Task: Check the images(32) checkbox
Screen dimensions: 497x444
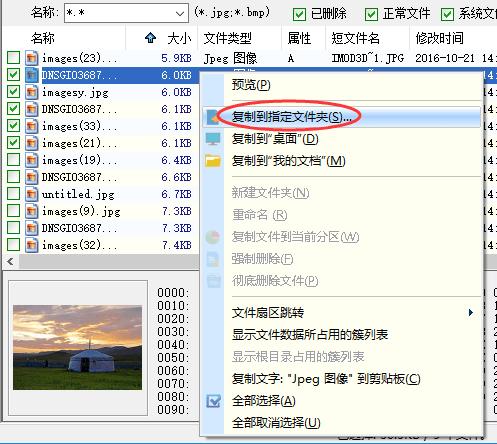Action: pyautogui.click(x=13, y=245)
